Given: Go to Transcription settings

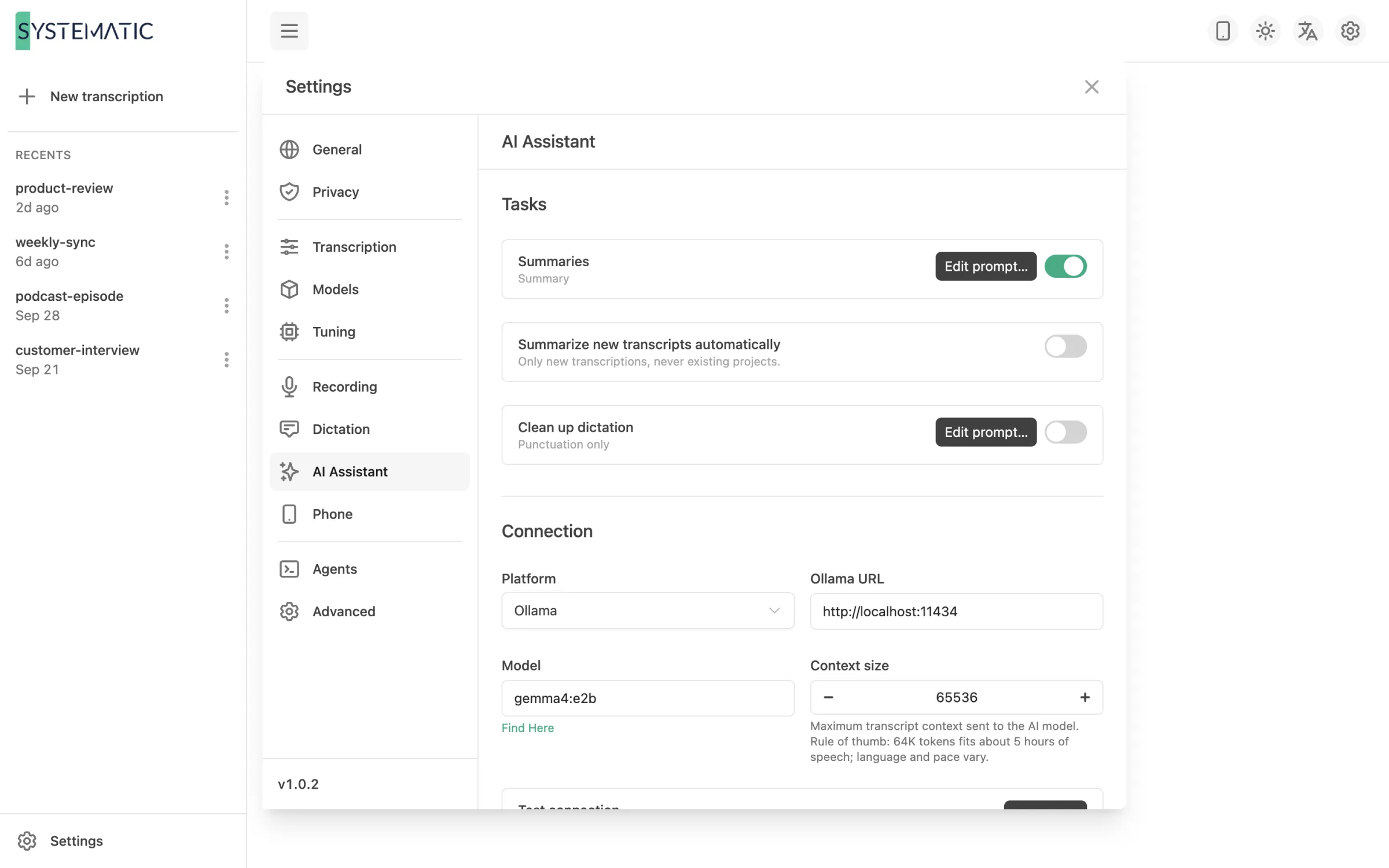Looking at the screenshot, I should (x=370, y=247).
